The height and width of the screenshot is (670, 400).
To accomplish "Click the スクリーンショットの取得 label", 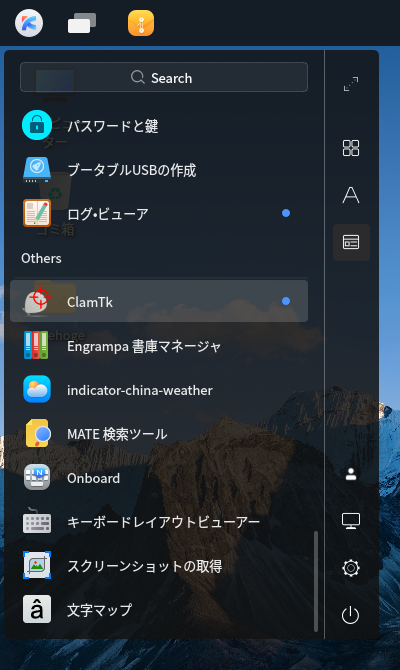I will [144, 566].
